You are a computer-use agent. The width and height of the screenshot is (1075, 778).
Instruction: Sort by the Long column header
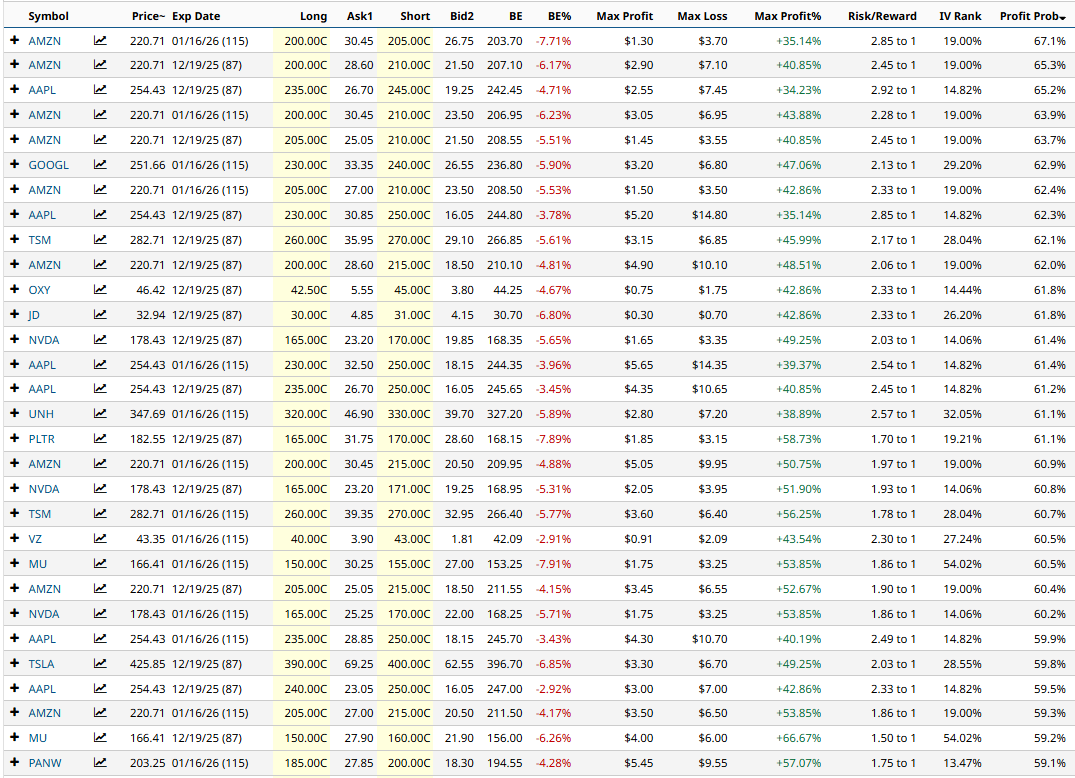313,16
